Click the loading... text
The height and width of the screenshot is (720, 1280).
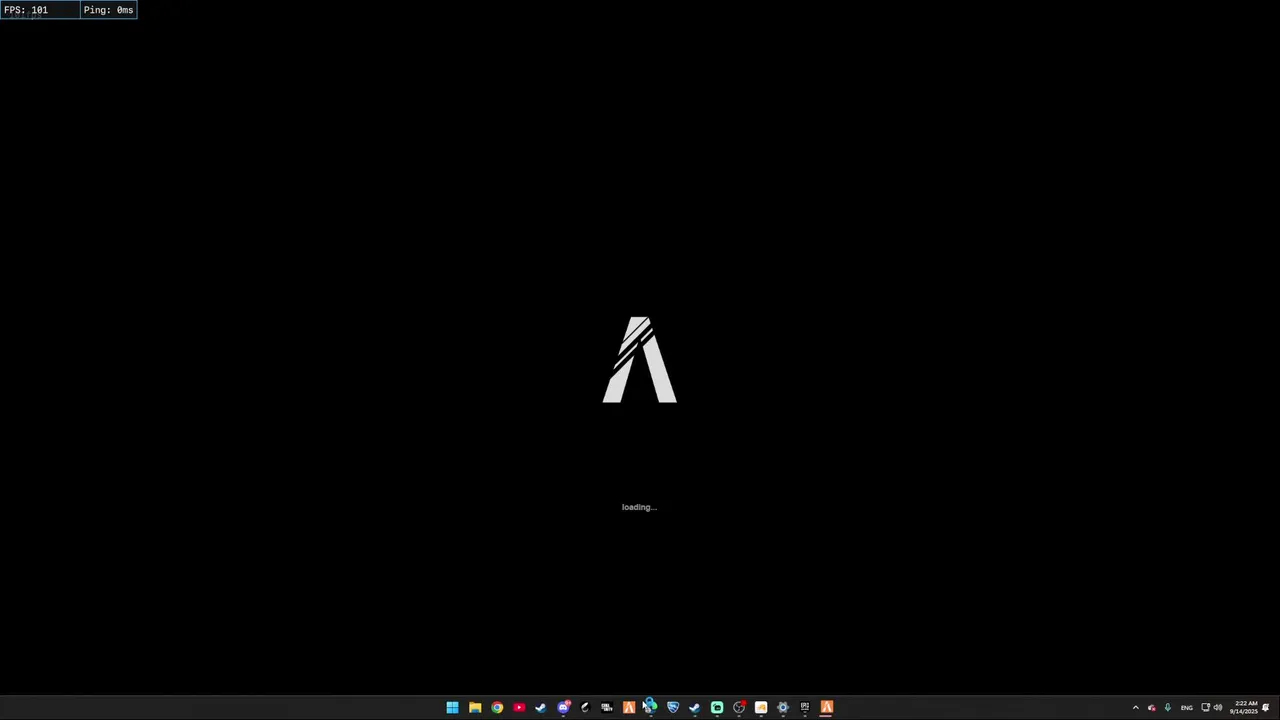(x=639, y=507)
